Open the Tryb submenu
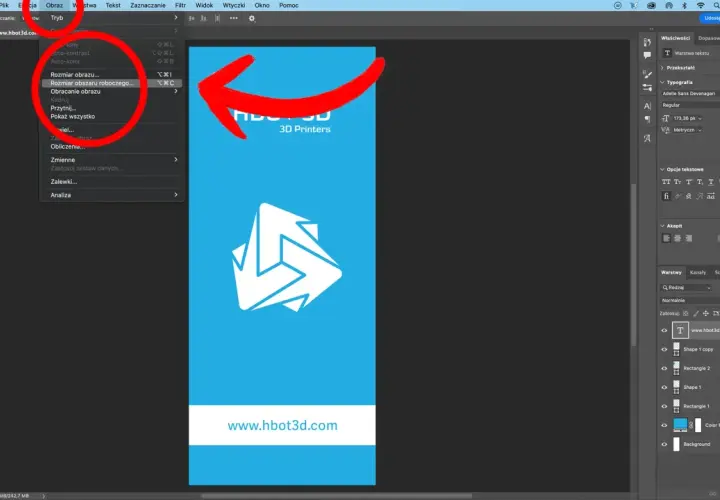 point(113,17)
